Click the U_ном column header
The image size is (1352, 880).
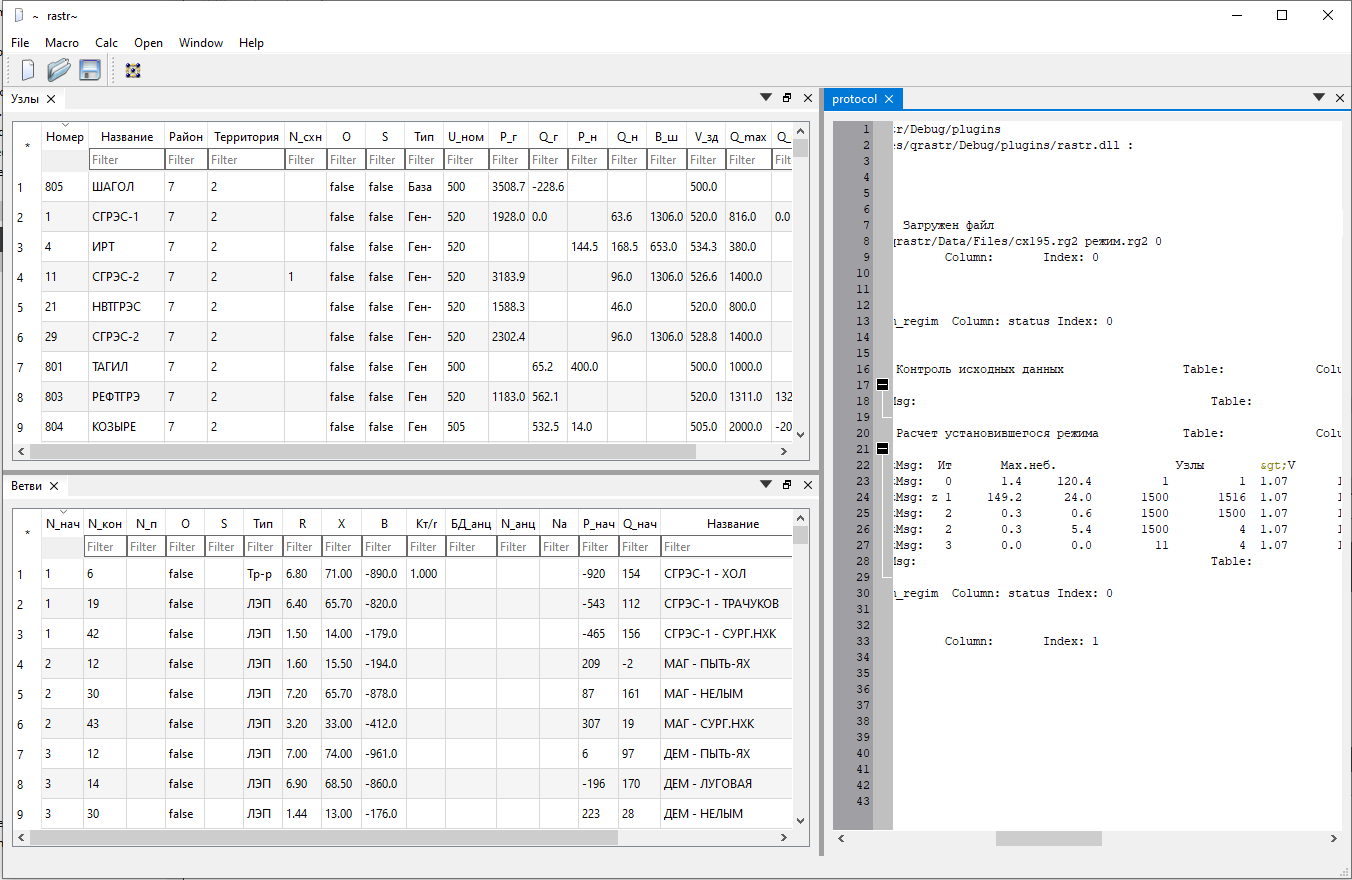[466, 137]
